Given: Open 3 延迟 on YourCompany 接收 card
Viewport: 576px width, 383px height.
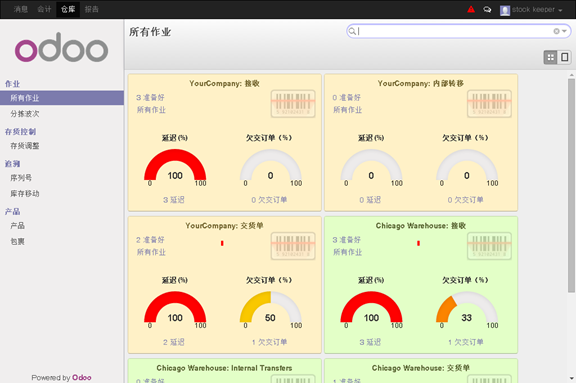Looking at the screenshot, I should point(174,200).
